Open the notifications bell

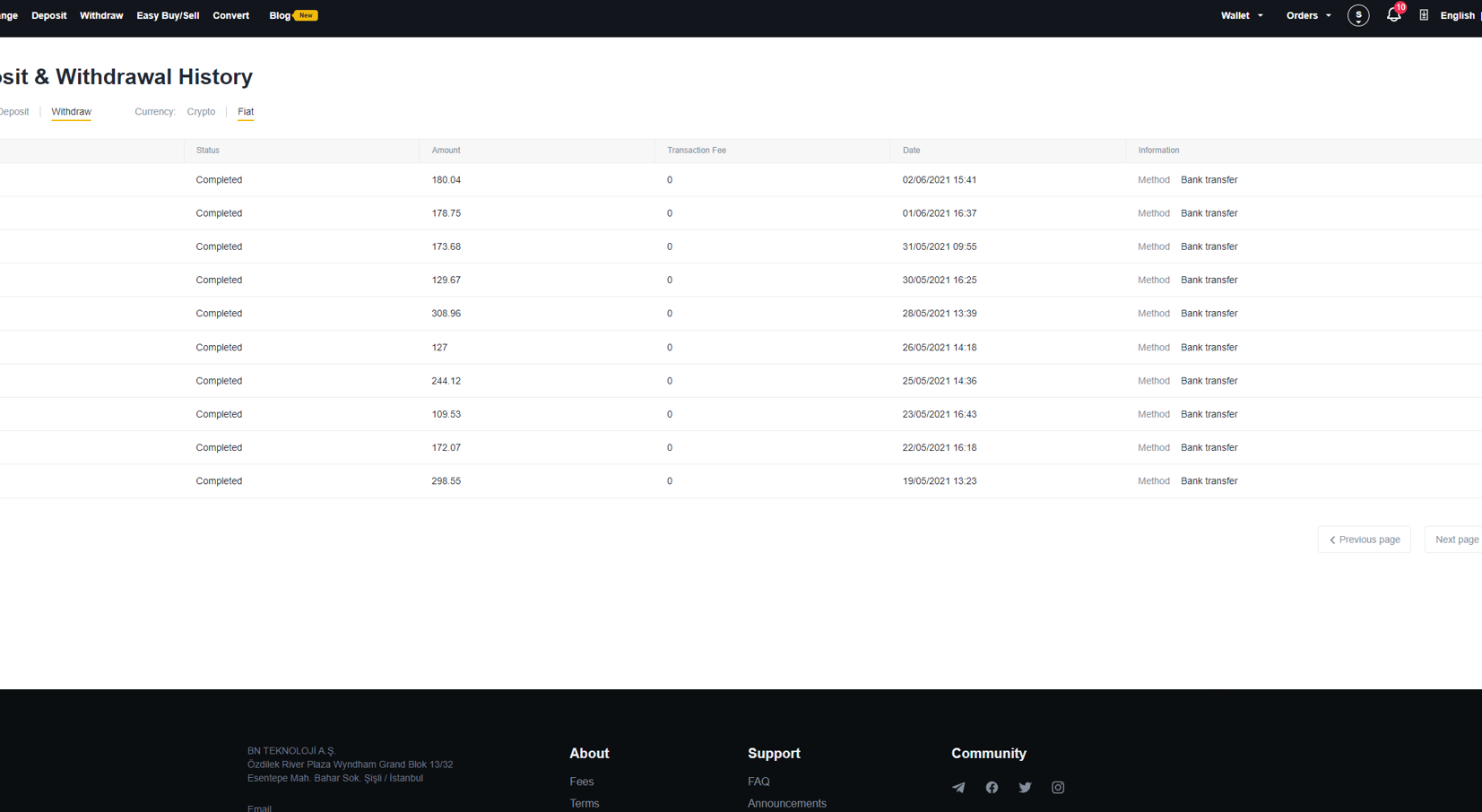coord(1393,15)
